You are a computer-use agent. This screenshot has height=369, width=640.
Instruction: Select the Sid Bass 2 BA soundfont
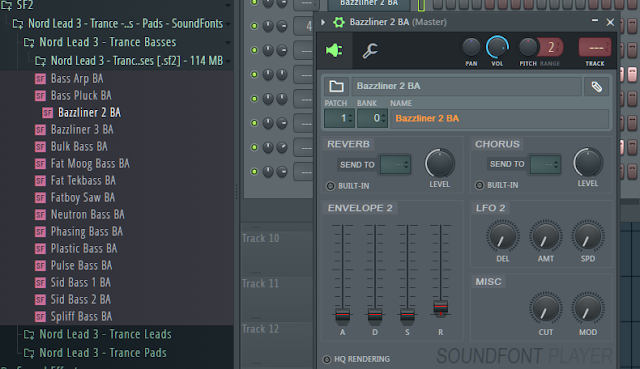[73, 300]
